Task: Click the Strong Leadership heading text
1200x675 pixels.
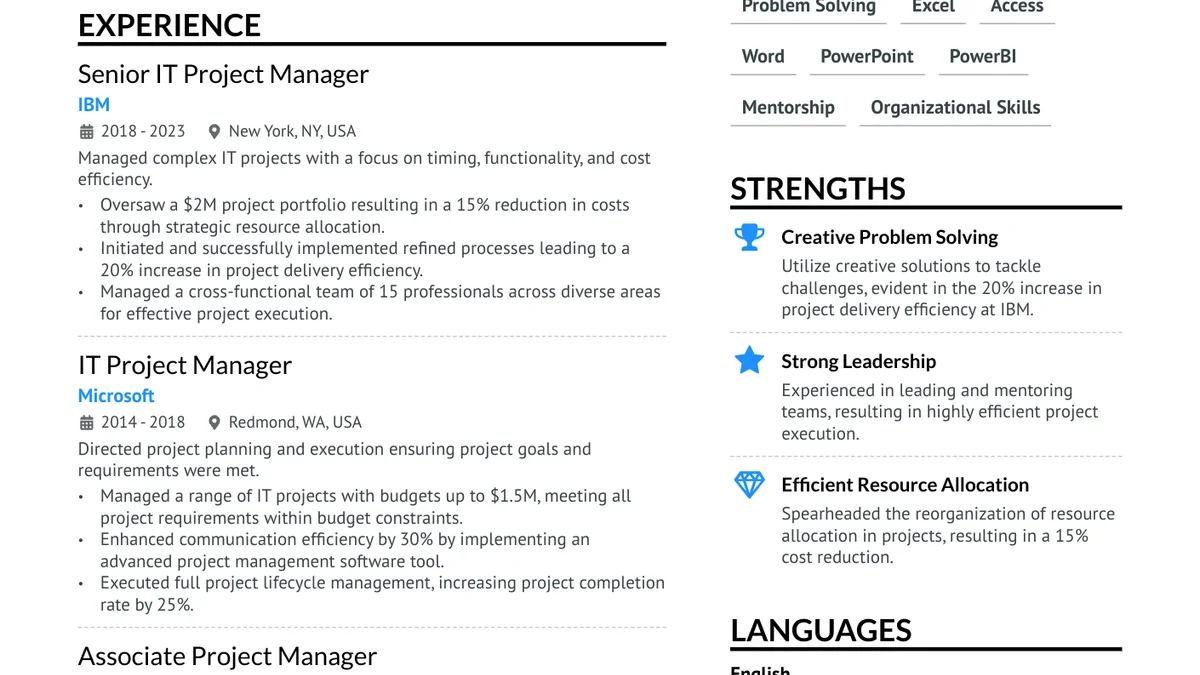Action: pos(858,361)
